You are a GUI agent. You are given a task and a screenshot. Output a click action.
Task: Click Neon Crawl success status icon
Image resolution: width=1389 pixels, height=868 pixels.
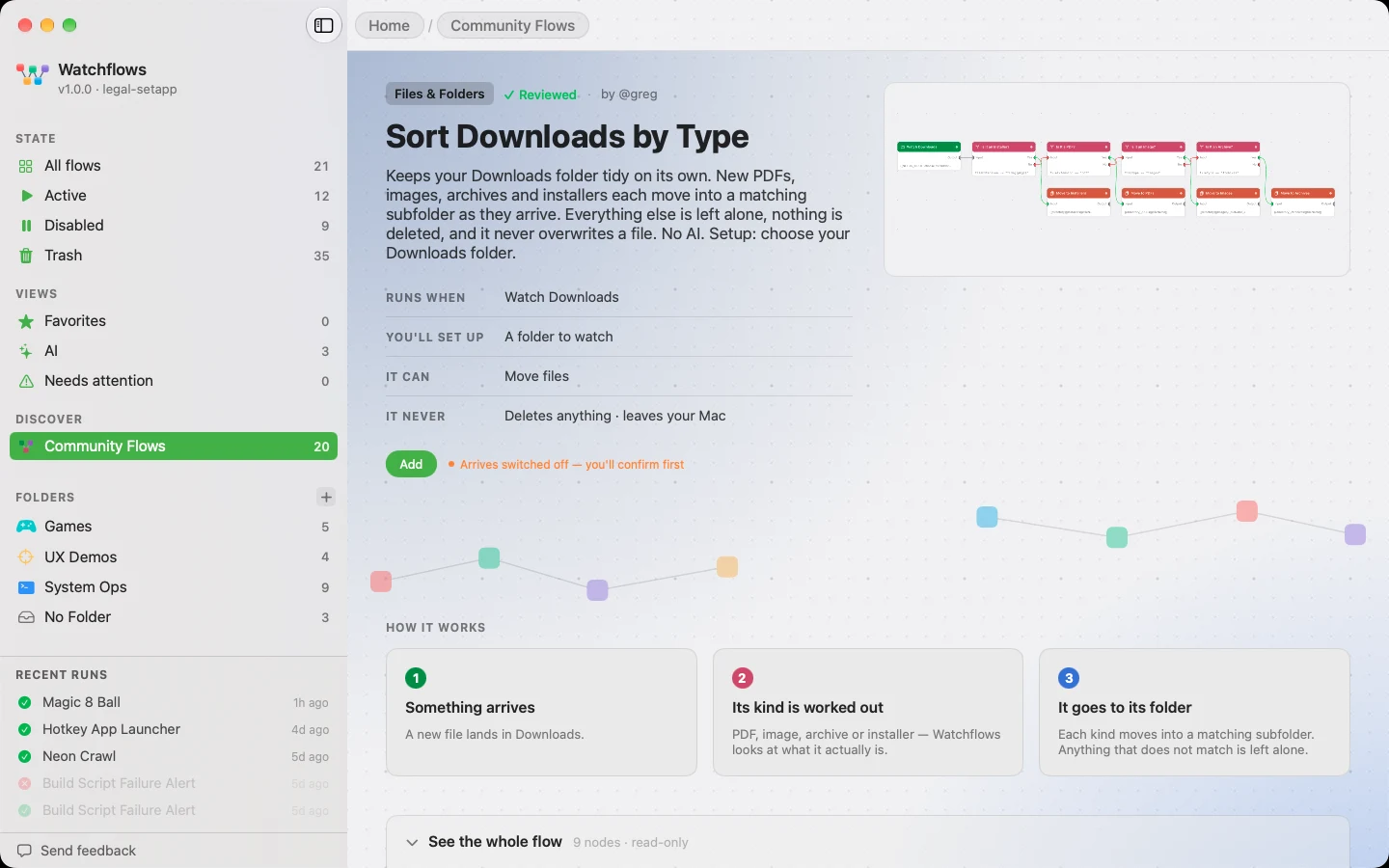[25, 756]
